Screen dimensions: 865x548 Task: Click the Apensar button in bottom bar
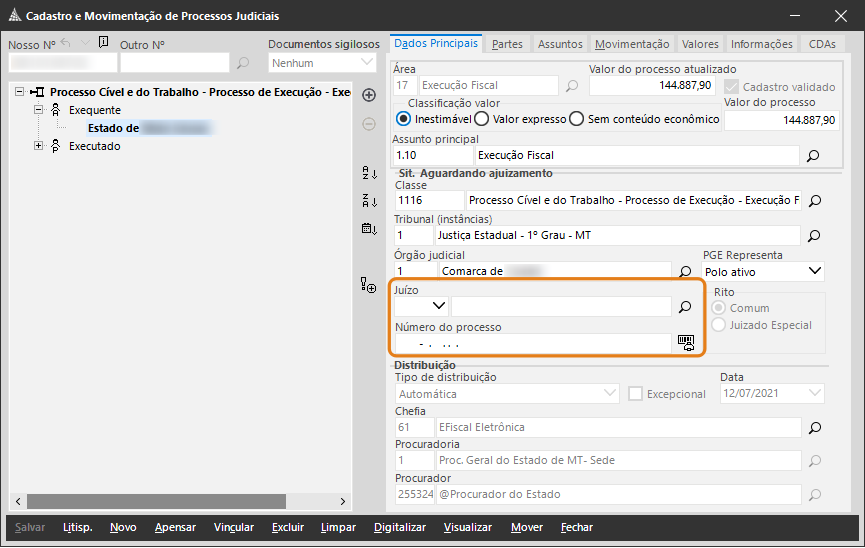pos(175,527)
